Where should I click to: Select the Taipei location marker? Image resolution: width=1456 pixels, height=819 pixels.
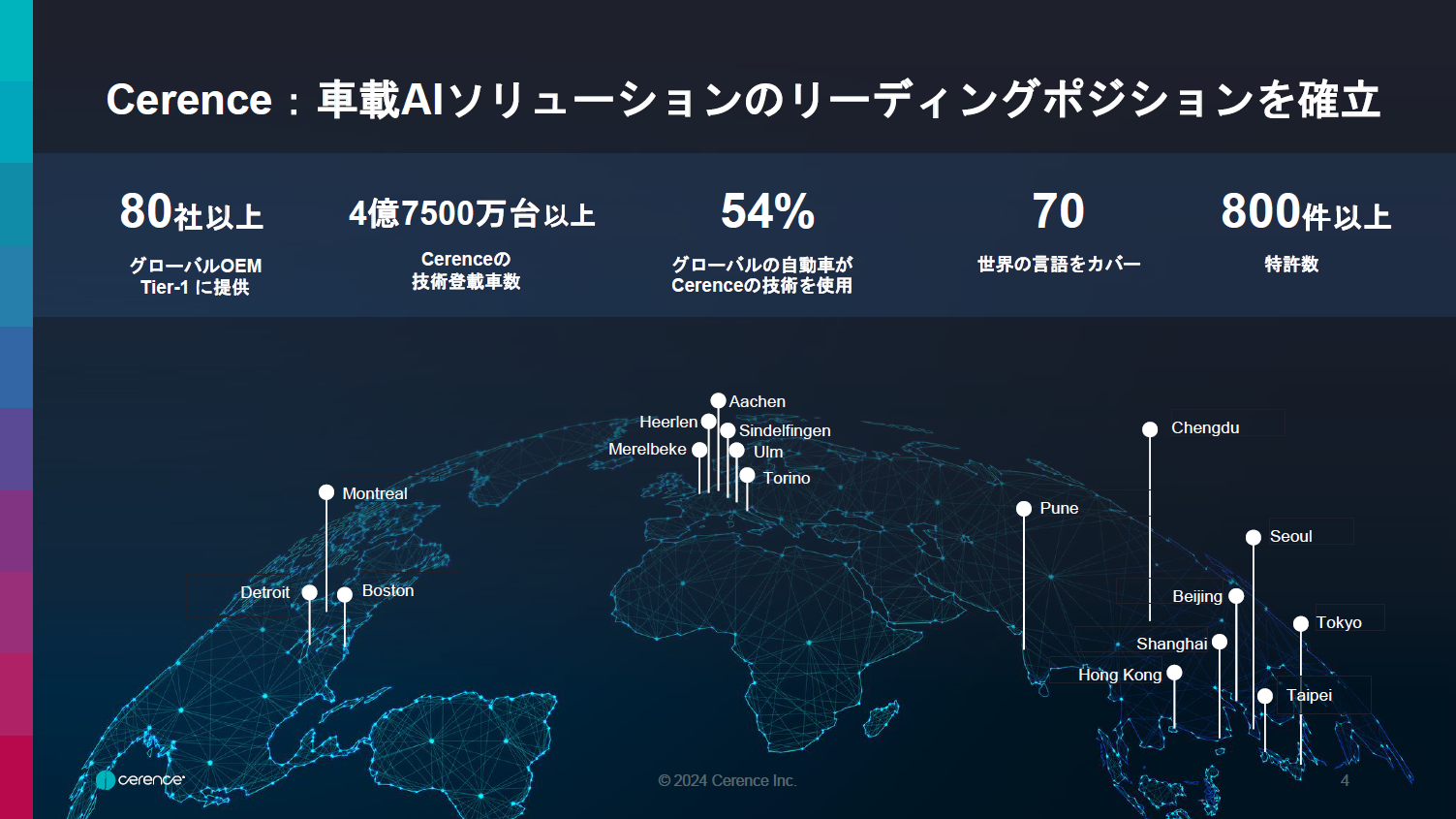1264,696
